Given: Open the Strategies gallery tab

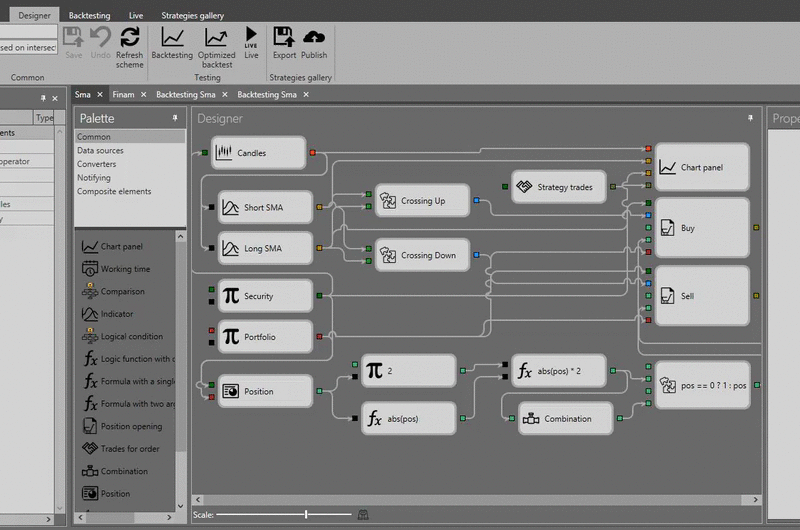Looking at the screenshot, I should tap(192, 16).
